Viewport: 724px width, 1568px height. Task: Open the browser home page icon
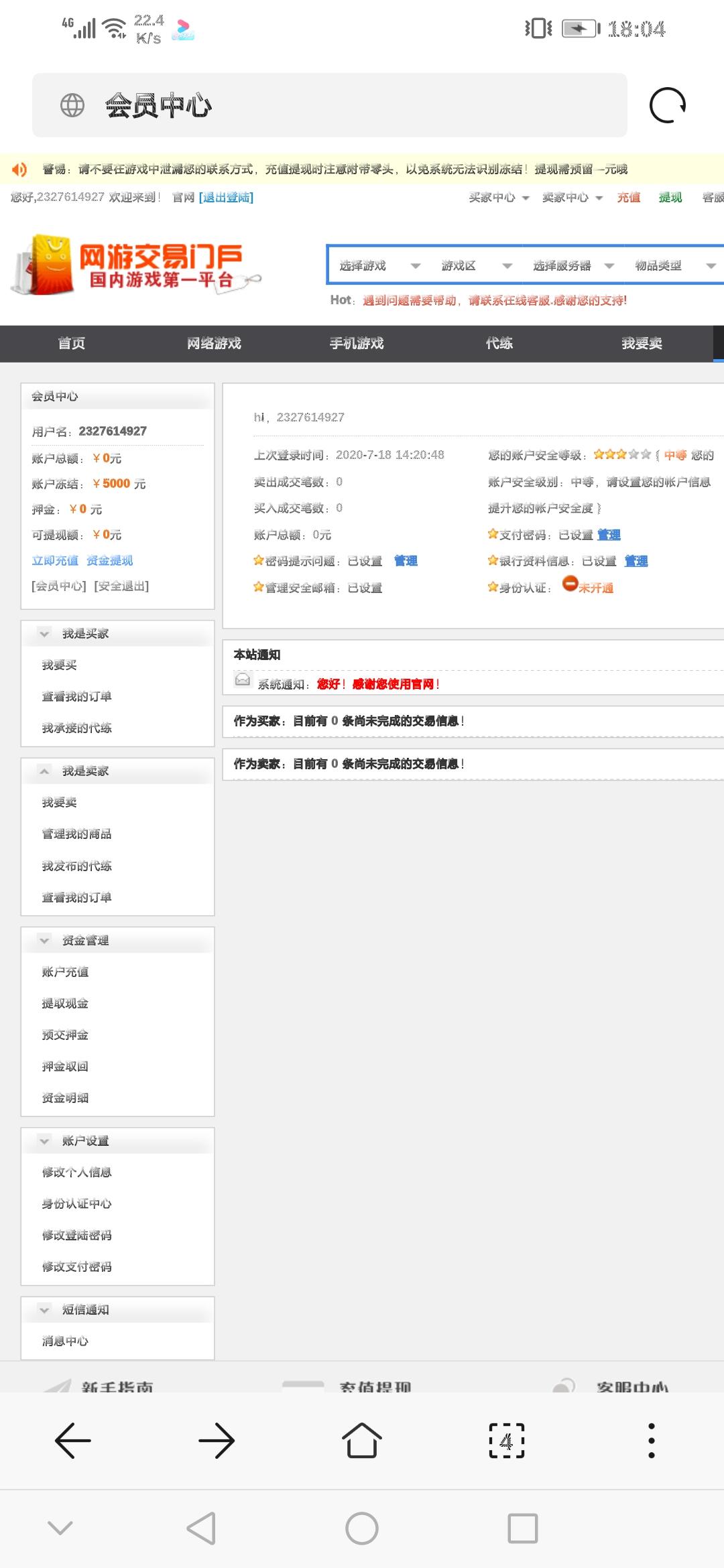[x=362, y=1440]
